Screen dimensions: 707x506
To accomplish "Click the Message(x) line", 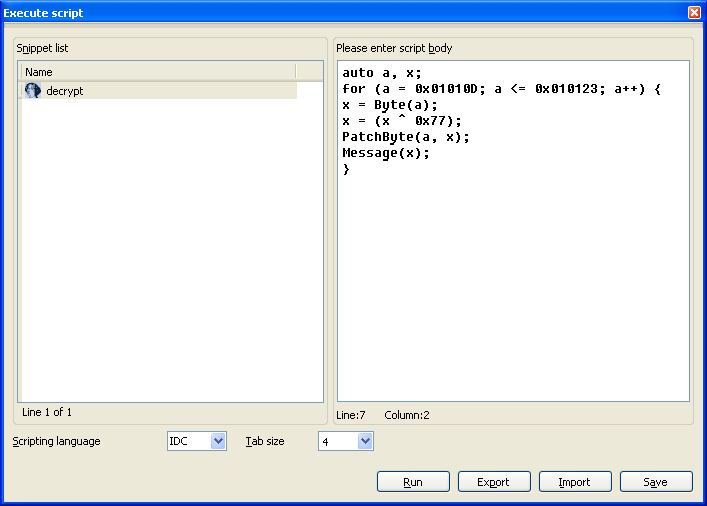I will pos(386,153).
